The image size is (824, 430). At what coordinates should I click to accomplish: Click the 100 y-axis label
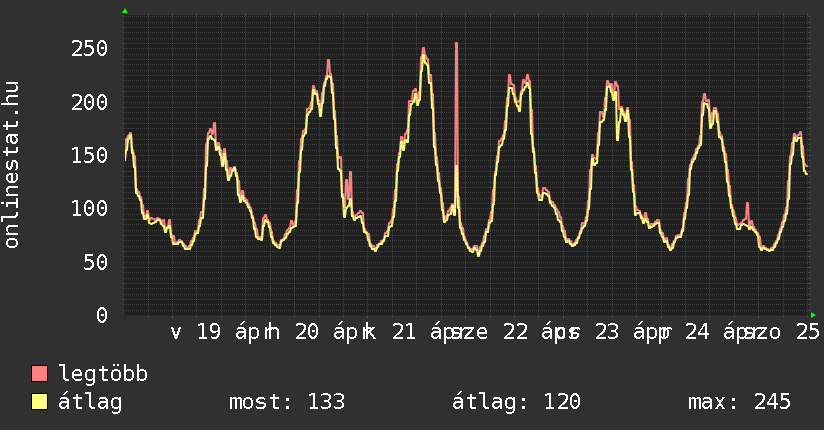[x=89, y=208]
